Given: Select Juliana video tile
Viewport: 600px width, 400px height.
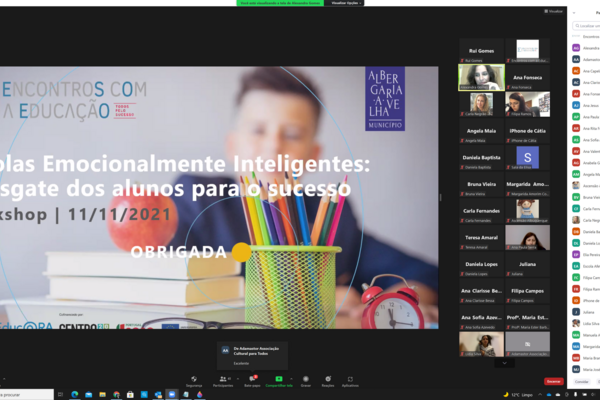Looking at the screenshot, I should click(527, 264).
